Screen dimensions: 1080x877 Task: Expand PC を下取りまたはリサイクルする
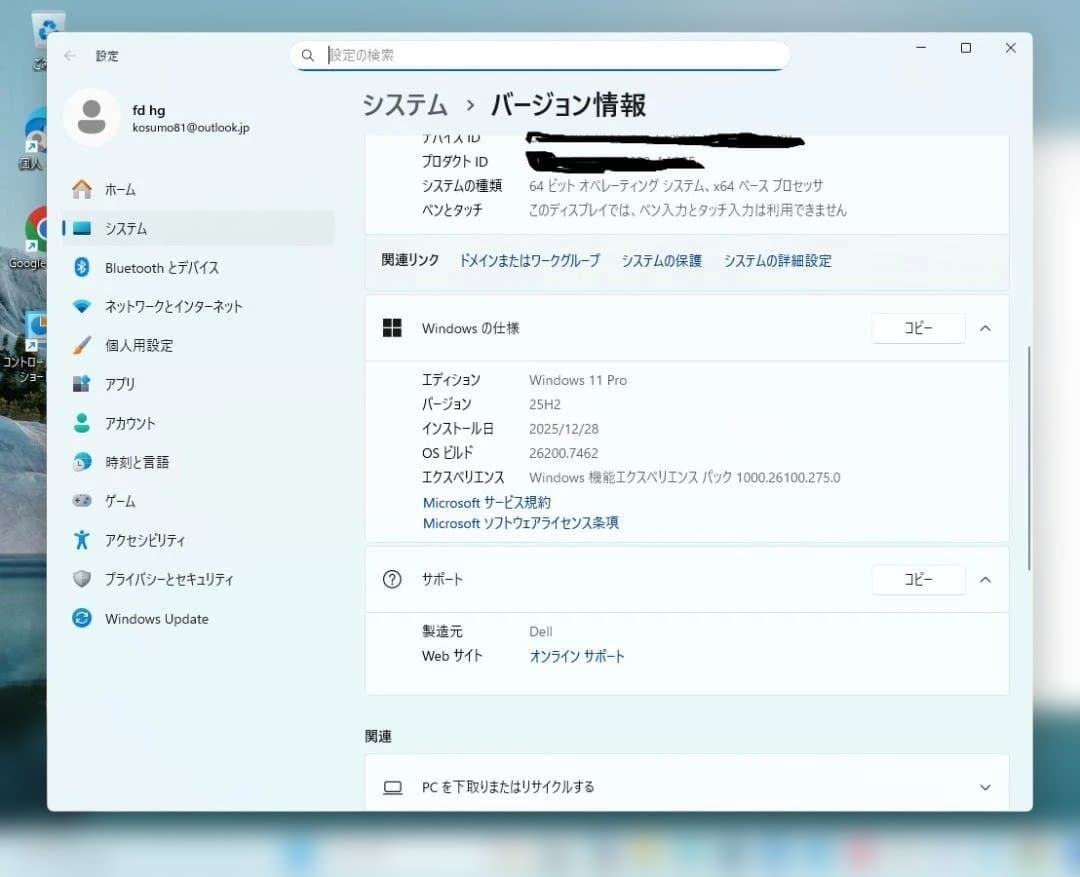tap(986, 787)
